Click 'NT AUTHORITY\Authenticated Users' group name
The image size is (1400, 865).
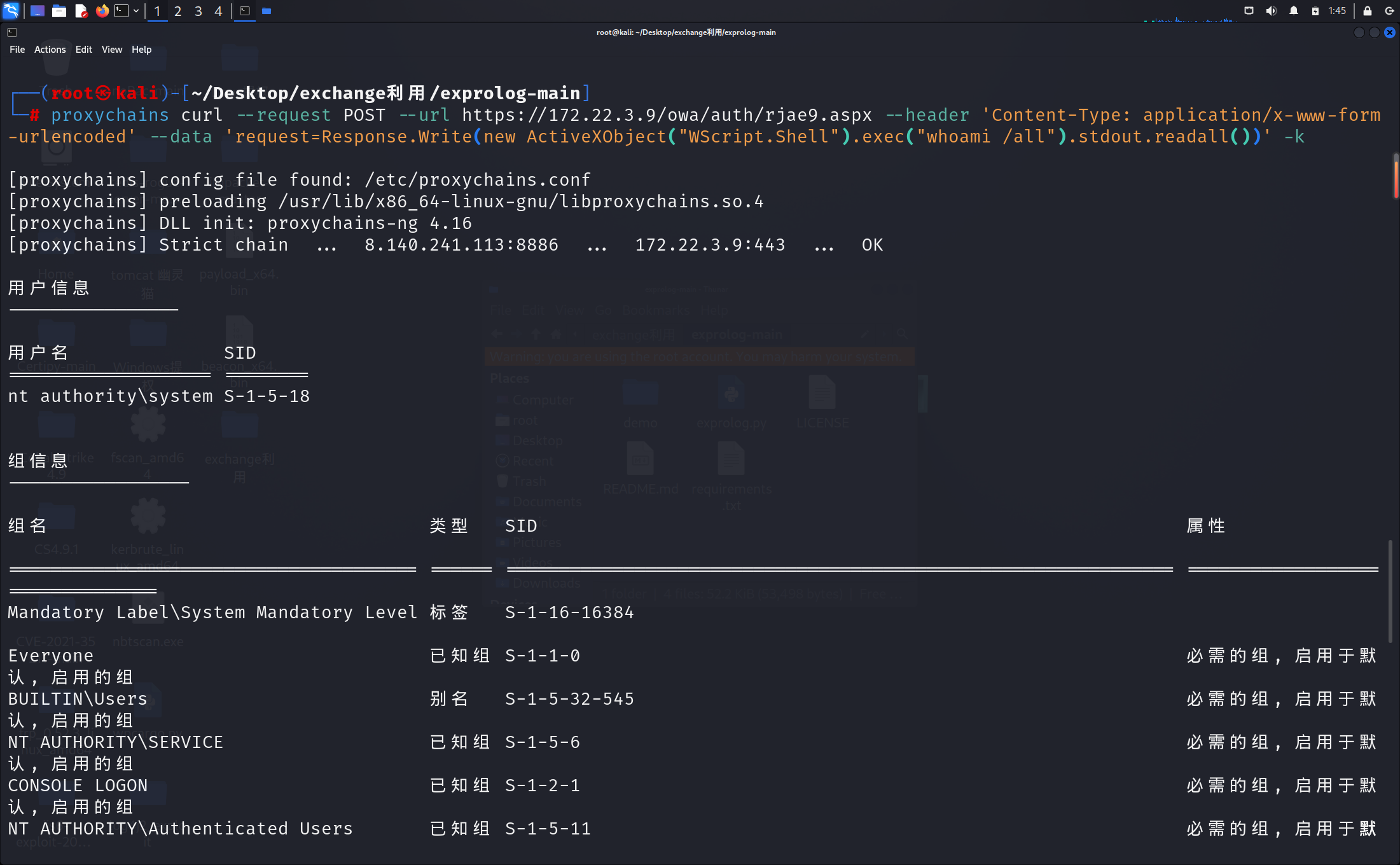(x=181, y=829)
